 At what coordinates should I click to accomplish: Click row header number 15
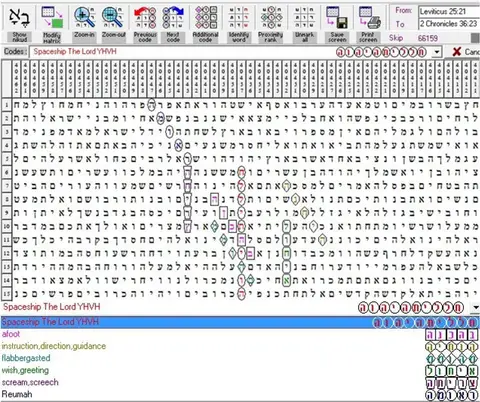pyautogui.click(x=7, y=294)
